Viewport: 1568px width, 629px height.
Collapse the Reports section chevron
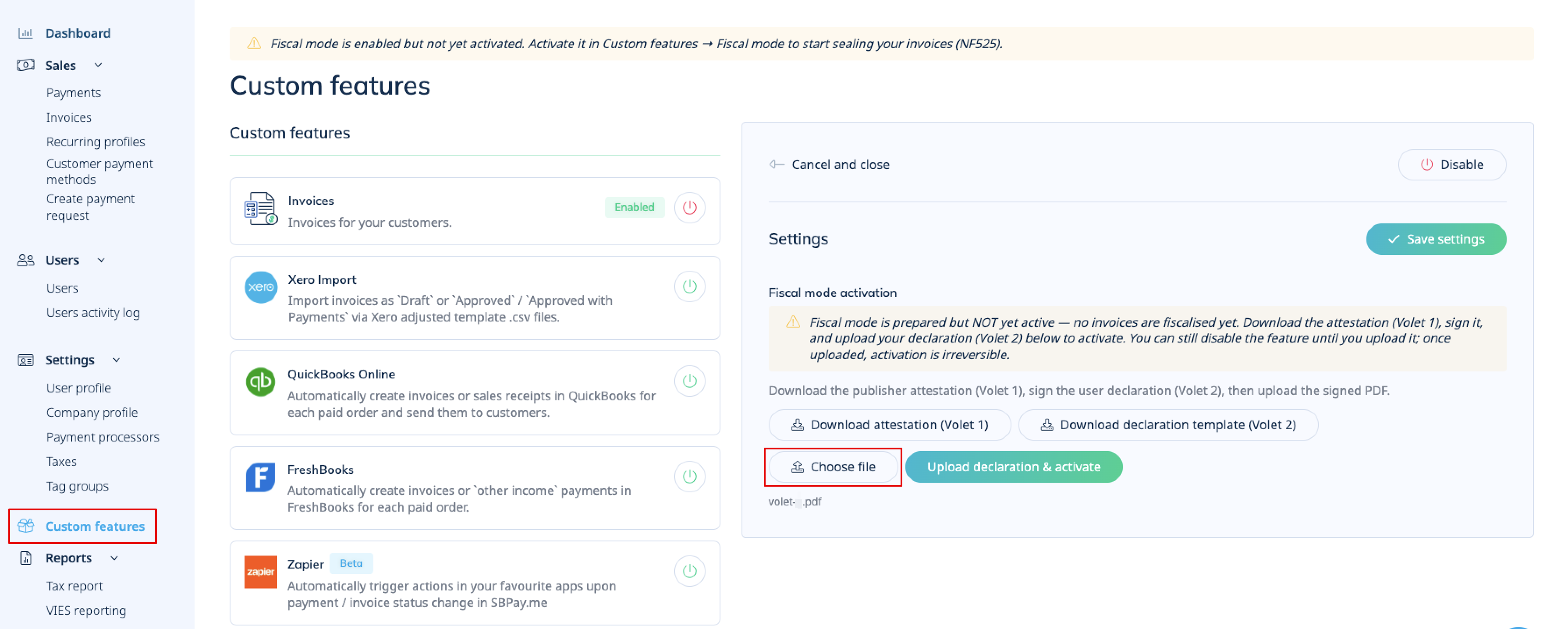point(114,558)
